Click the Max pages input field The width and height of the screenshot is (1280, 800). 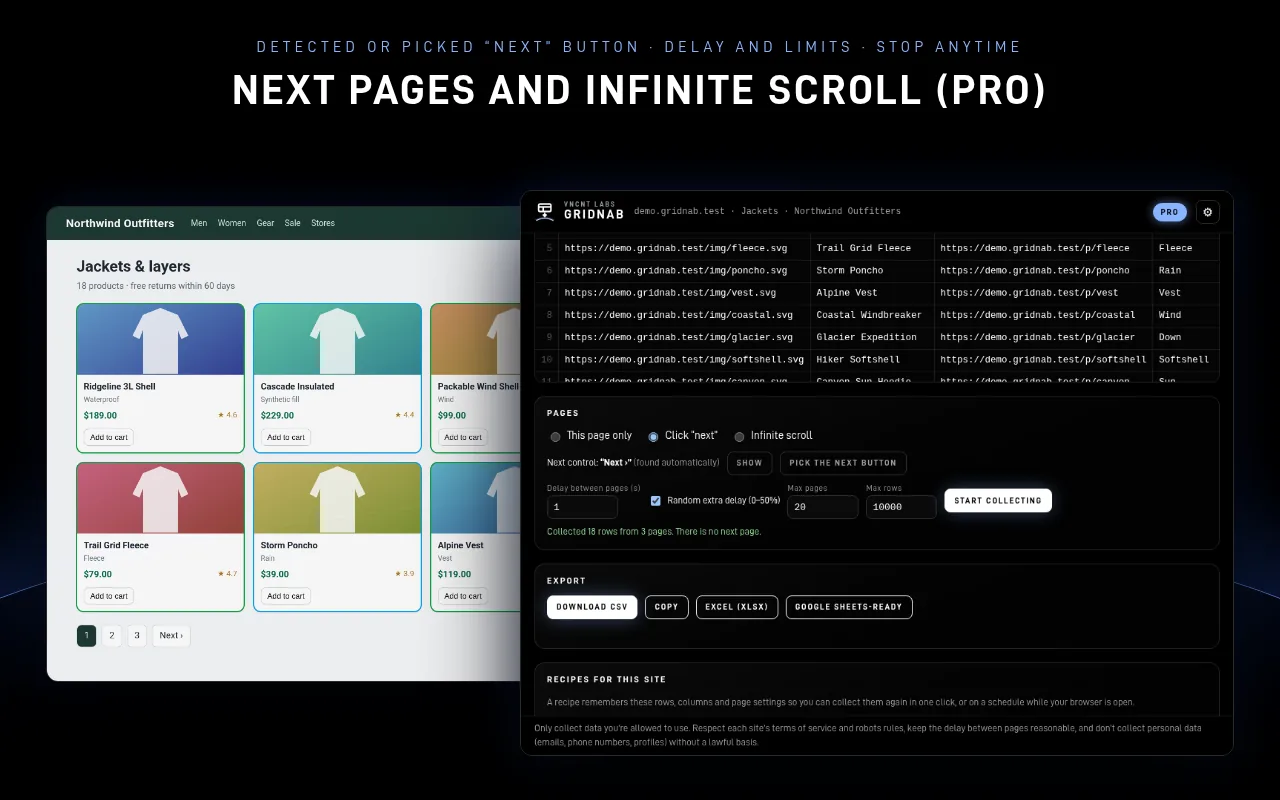coord(822,507)
